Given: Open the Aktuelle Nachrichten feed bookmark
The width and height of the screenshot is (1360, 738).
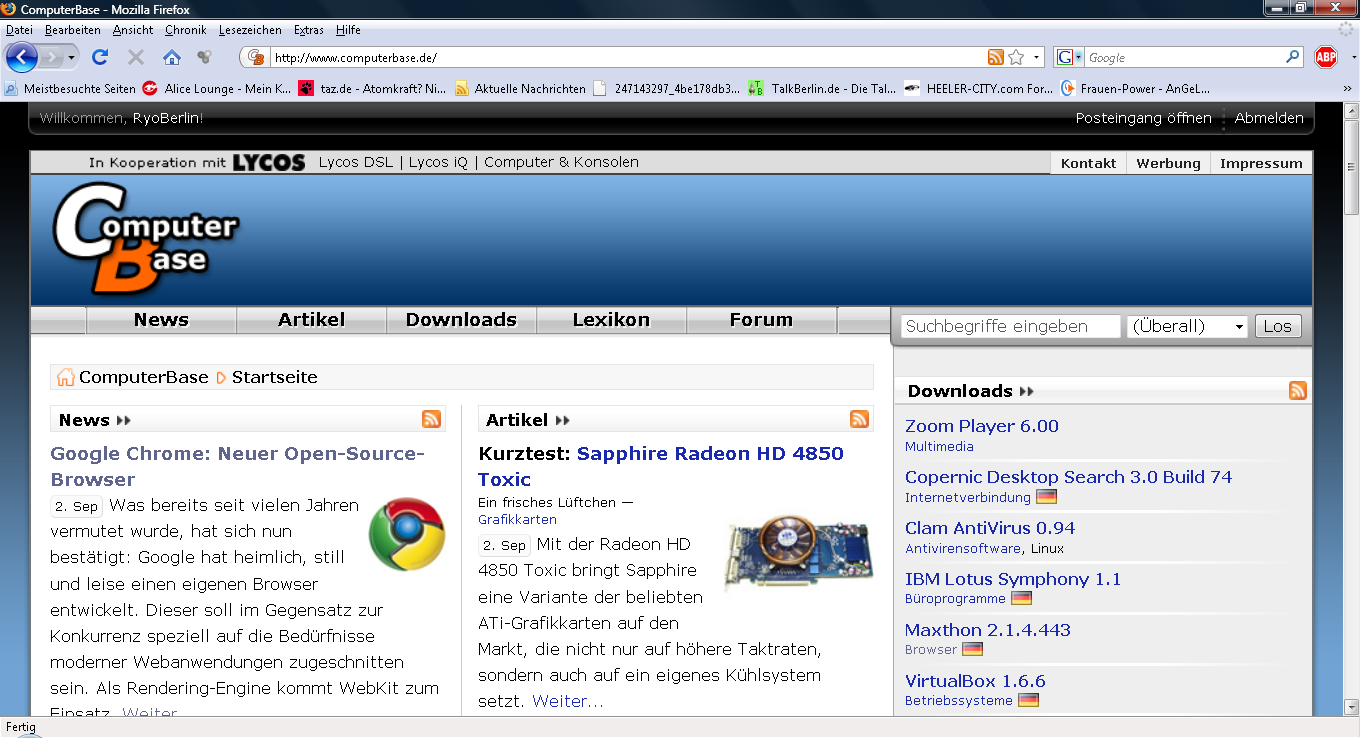Looking at the screenshot, I should point(520,89).
